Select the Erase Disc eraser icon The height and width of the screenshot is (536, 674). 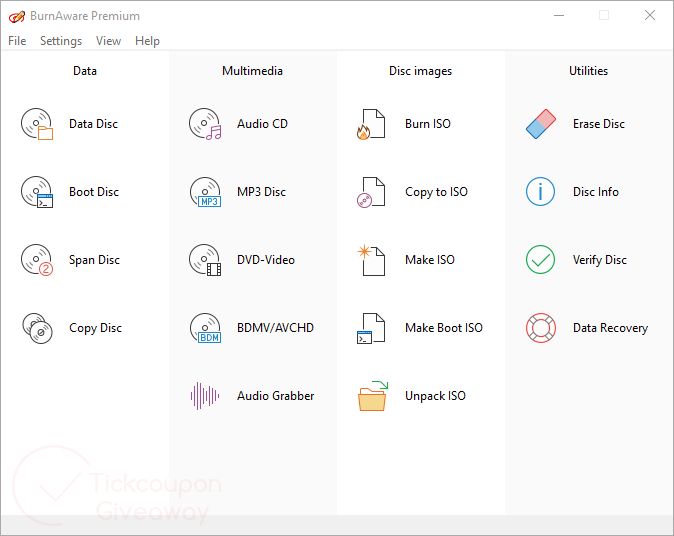[541, 124]
